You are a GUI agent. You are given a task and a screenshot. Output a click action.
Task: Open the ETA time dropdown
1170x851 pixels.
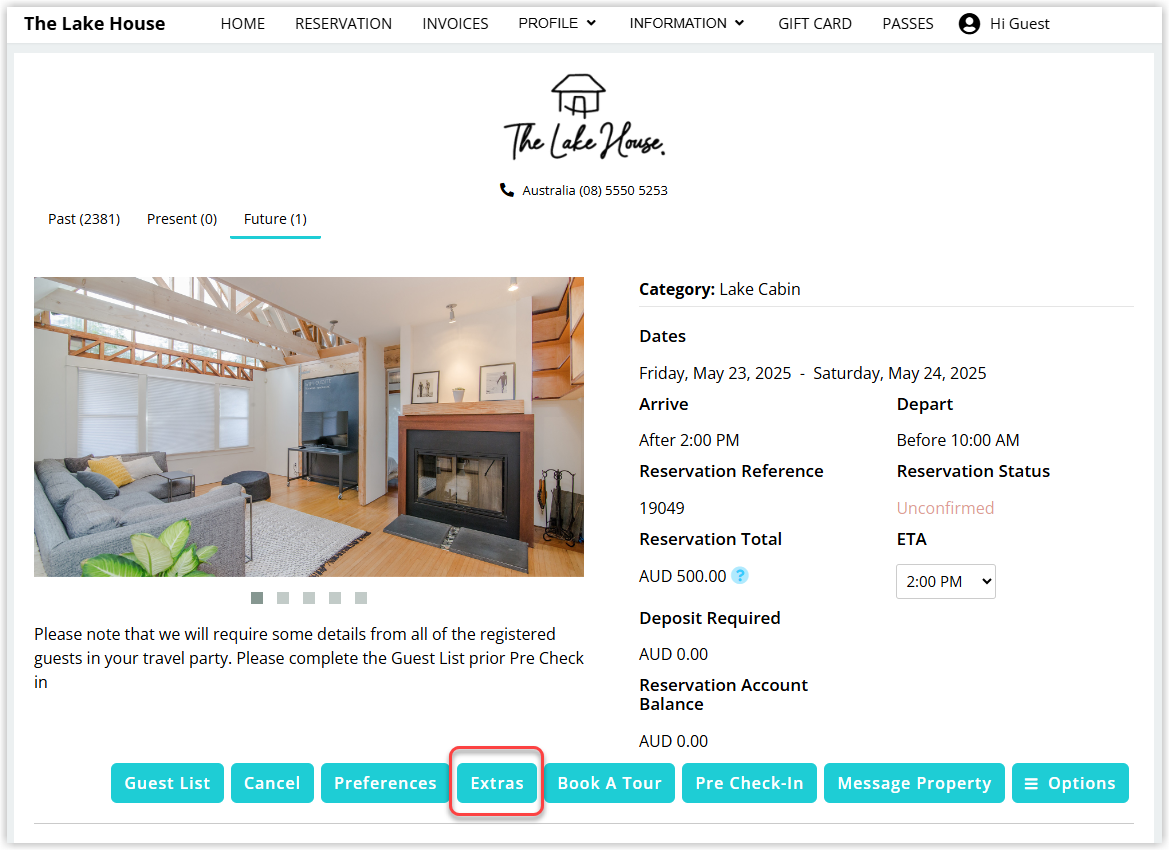click(945, 582)
